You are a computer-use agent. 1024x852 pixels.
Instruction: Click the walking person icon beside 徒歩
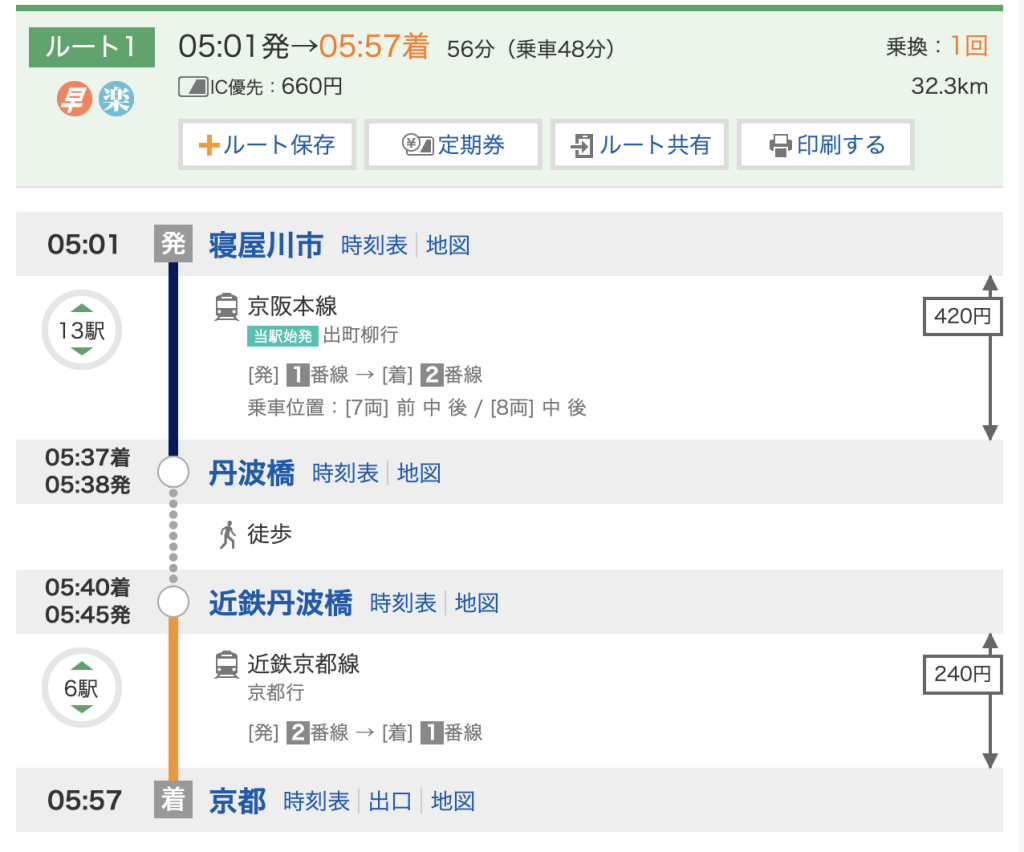click(227, 535)
